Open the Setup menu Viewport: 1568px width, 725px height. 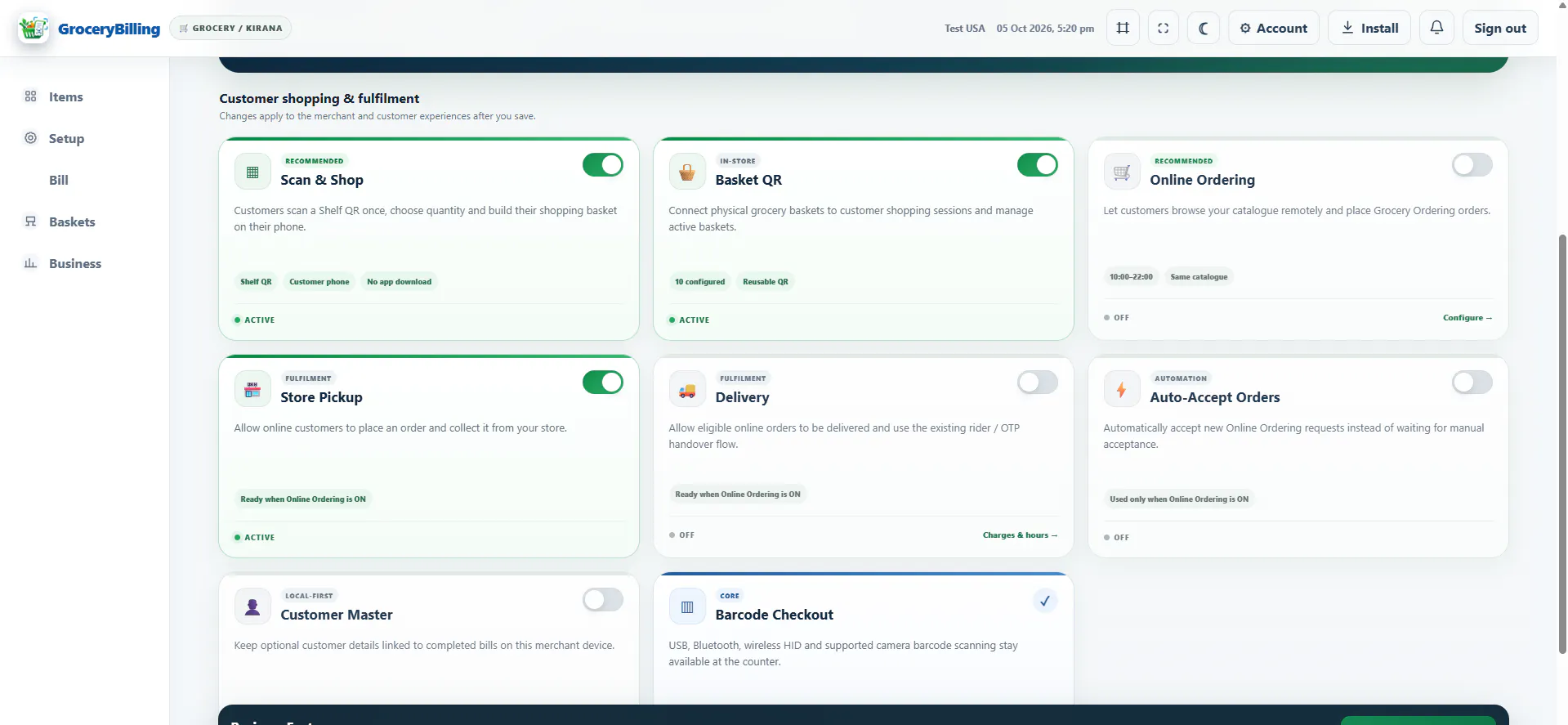[x=67, y=138]
